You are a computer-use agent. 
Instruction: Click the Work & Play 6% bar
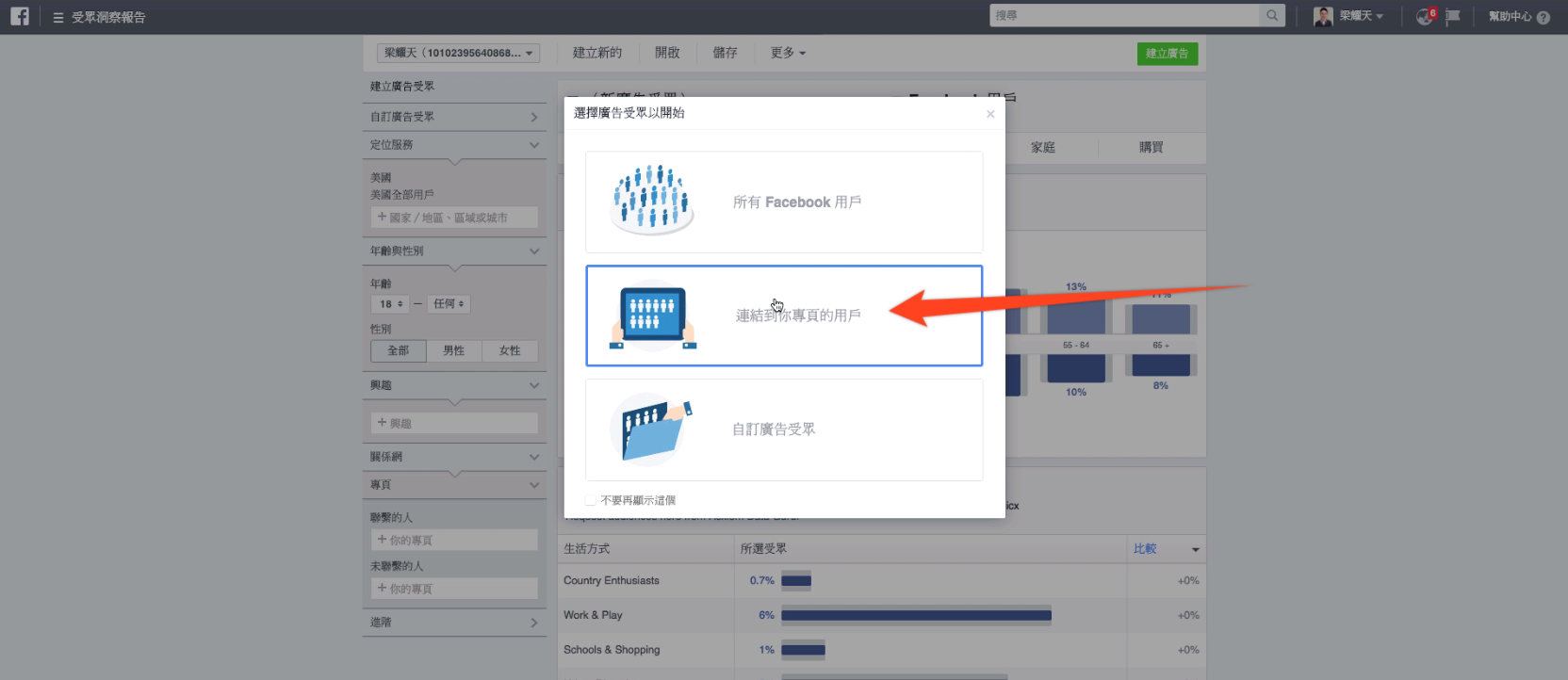tap(916, 616)
